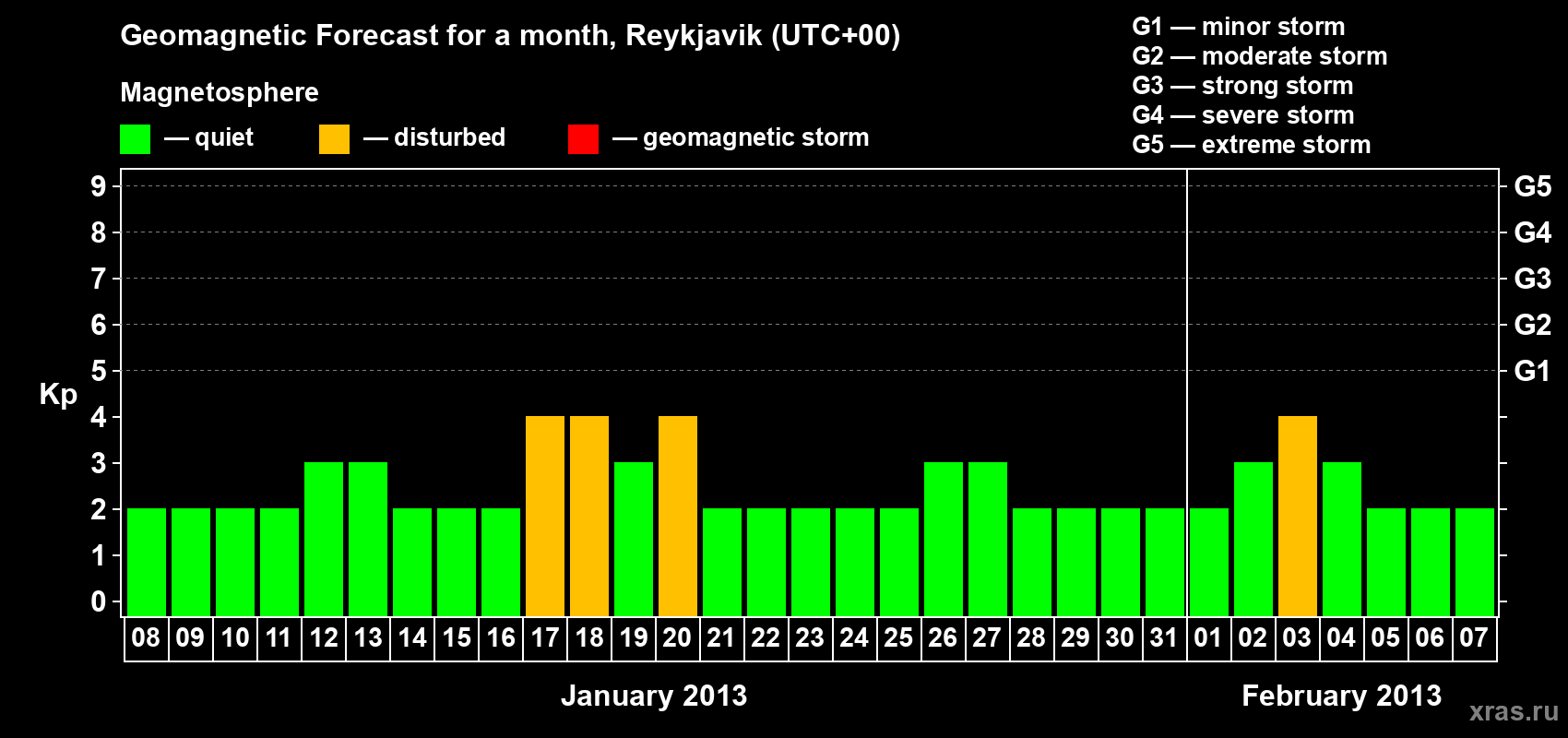Click the Kp axis value 0
Image resolution: width=1568 pixels, height=738 pixels.
[x=99, y=601]
